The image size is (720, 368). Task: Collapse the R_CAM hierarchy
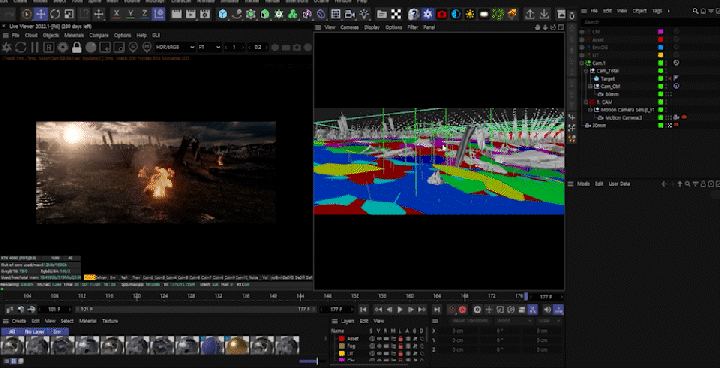pyautogui.click(x=586, y=102)
